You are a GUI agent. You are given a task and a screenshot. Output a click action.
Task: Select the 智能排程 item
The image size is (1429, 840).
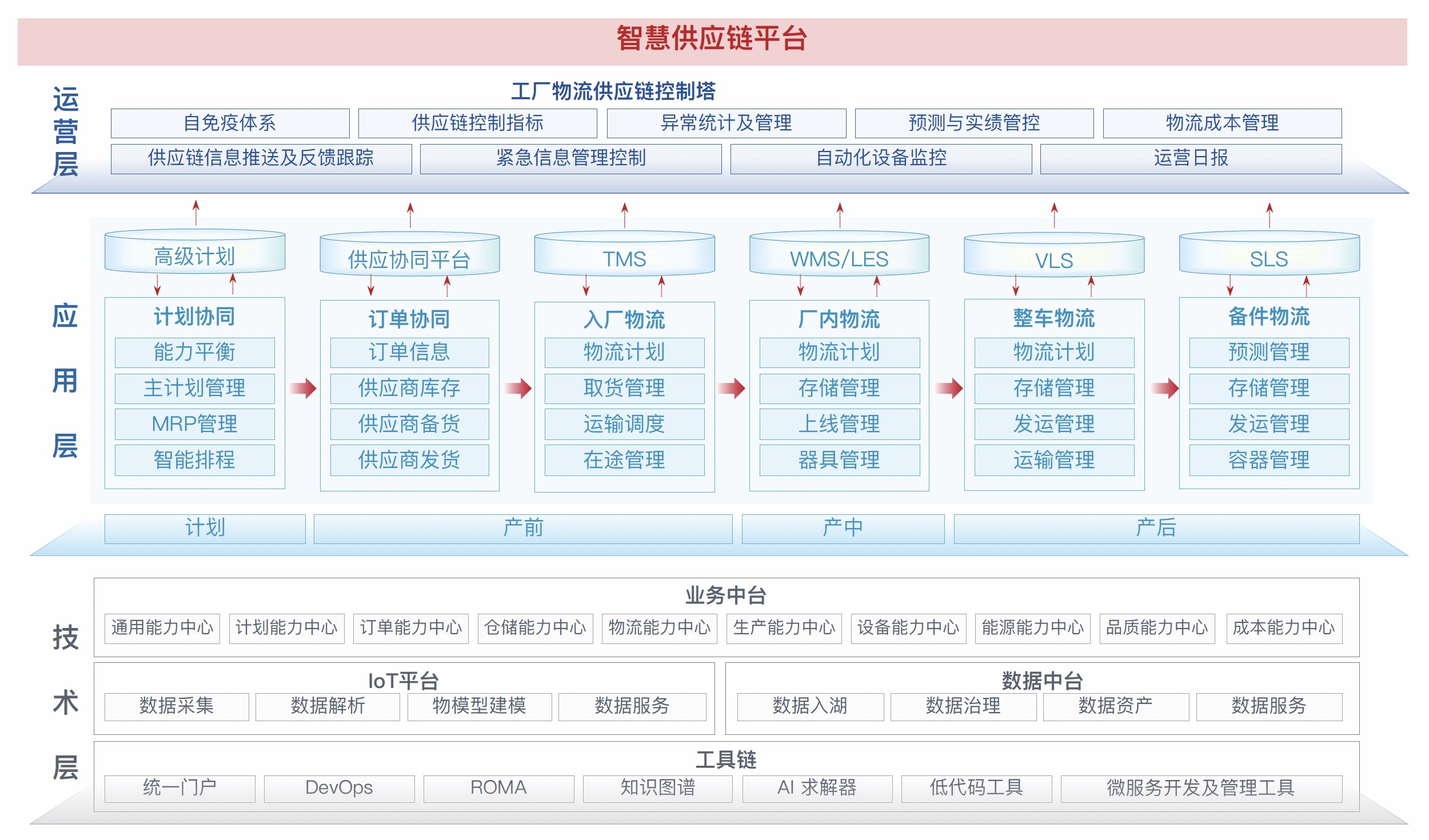click(194, 460)
